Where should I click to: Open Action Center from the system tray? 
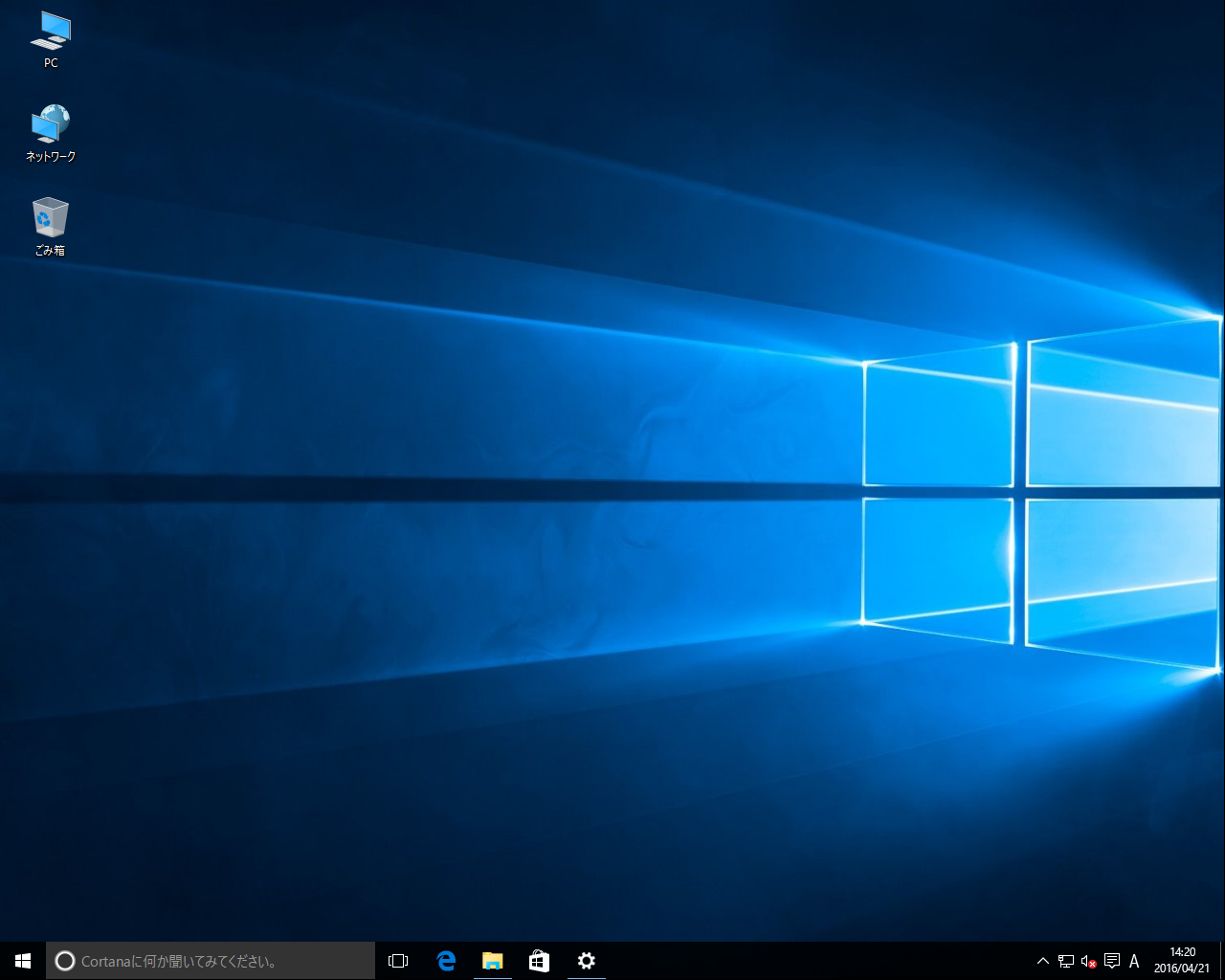(x=1112, y=961)
